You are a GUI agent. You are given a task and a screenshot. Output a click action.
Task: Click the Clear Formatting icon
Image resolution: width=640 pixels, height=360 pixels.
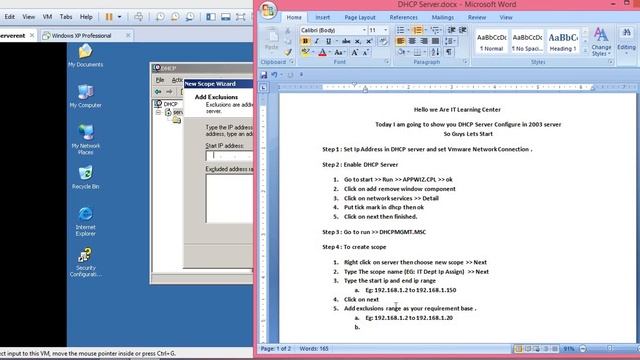(x=383, y=41)
